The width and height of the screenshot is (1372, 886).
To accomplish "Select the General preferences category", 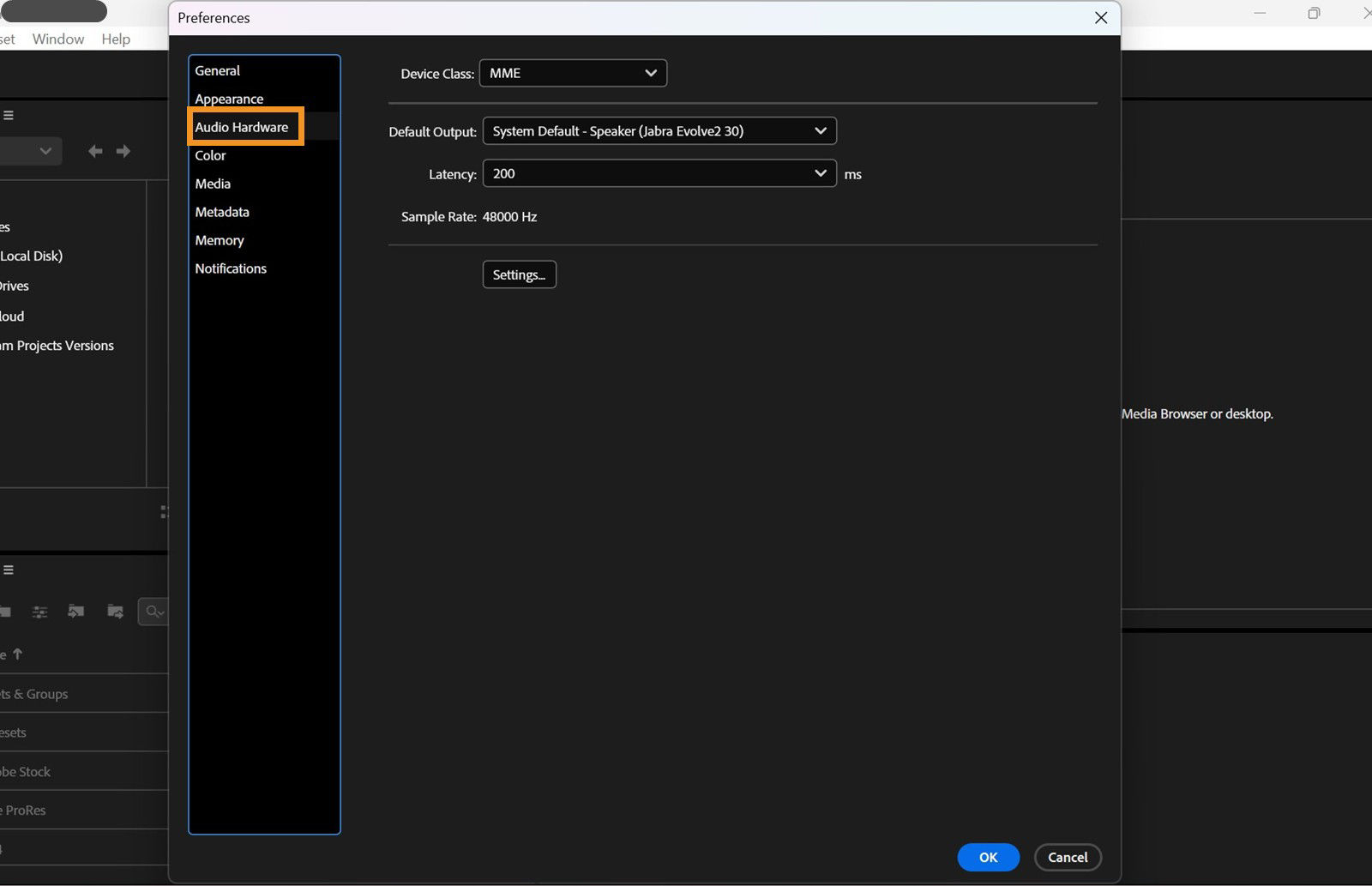I will click(217, 70).
